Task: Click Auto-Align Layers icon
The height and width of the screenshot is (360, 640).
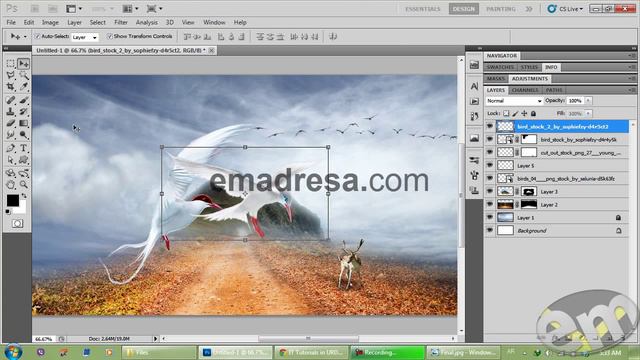Action: 333,37
